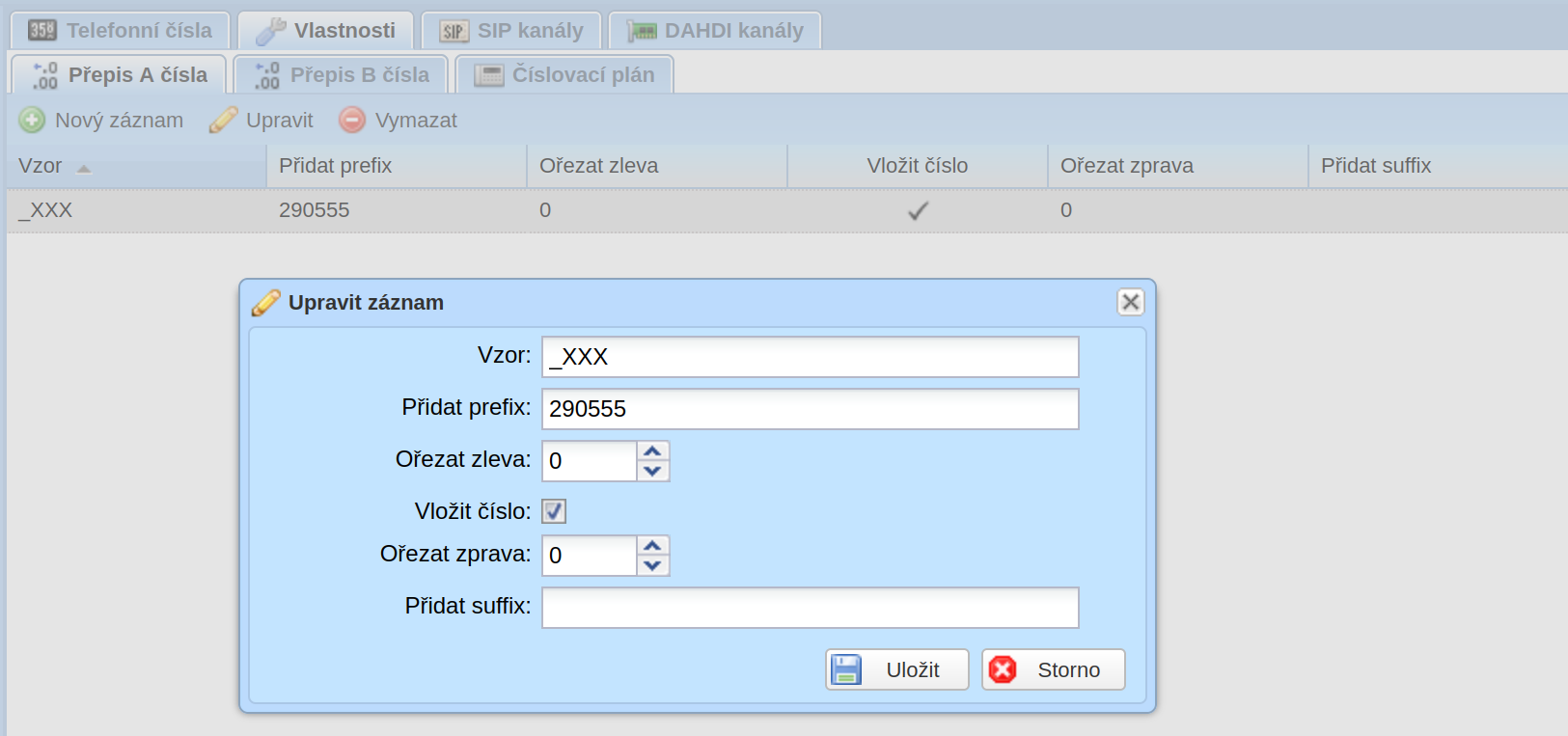Click the Ořezat zprava column header
Screen dimensions: 1568x736
[1178, 166]
